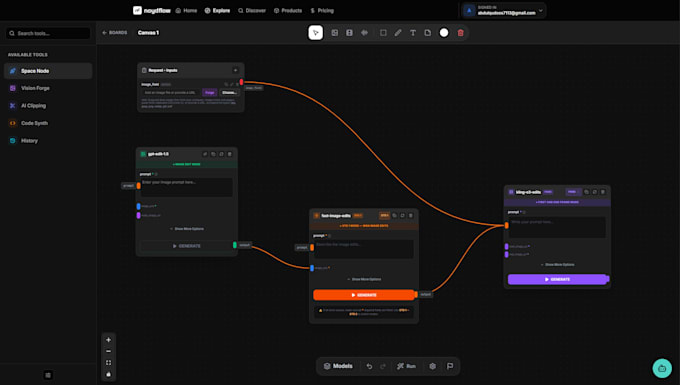This screenshot has width=680, height=385.
Task: Click the green output port of gpt-edit node
Action: tap(235, 245)
